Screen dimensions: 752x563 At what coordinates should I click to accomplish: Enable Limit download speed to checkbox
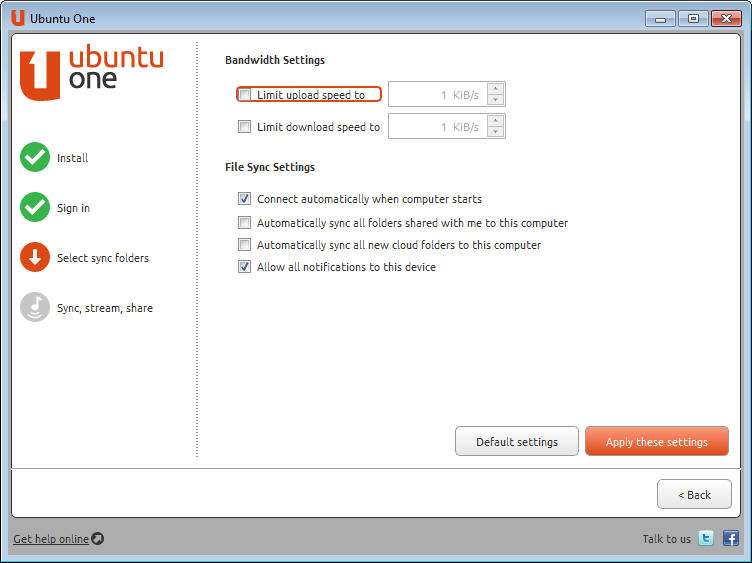click(244, 127)
